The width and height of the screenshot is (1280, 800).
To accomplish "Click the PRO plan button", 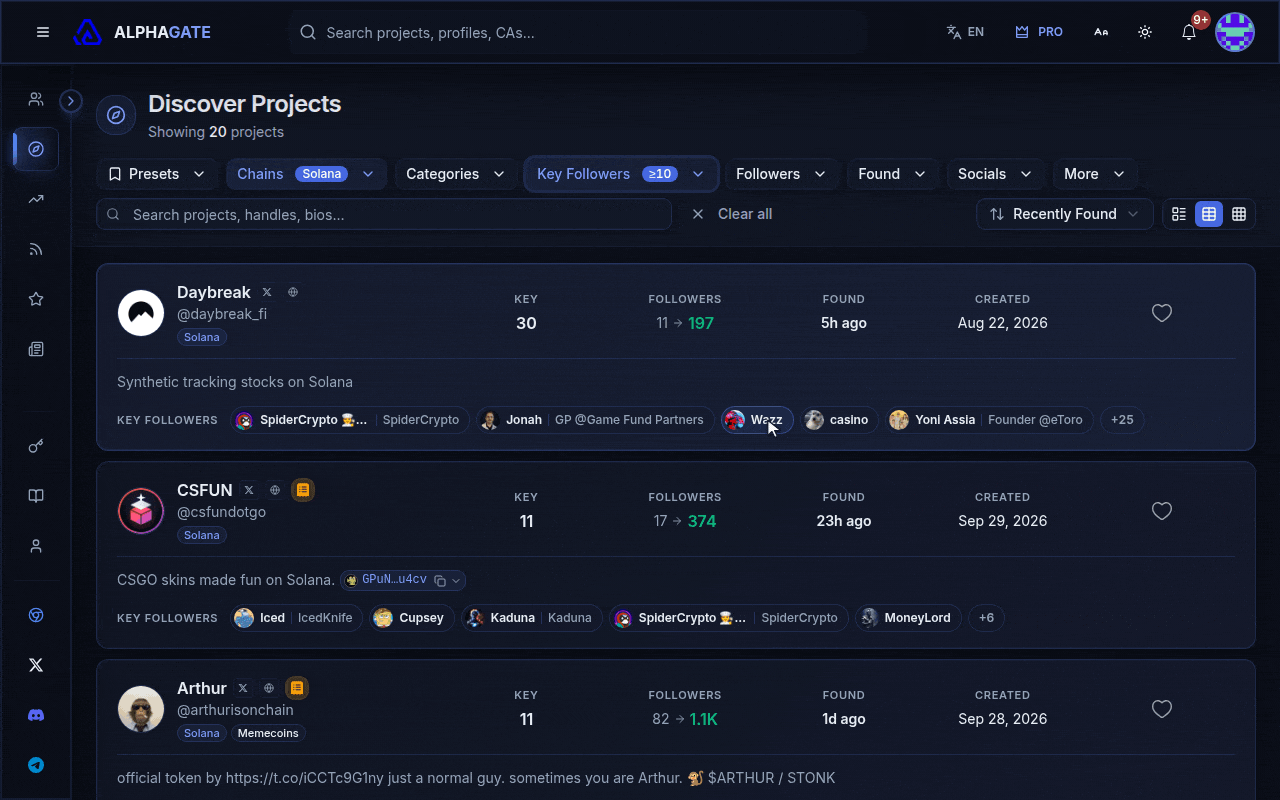I will click(x=1039, y=32).
